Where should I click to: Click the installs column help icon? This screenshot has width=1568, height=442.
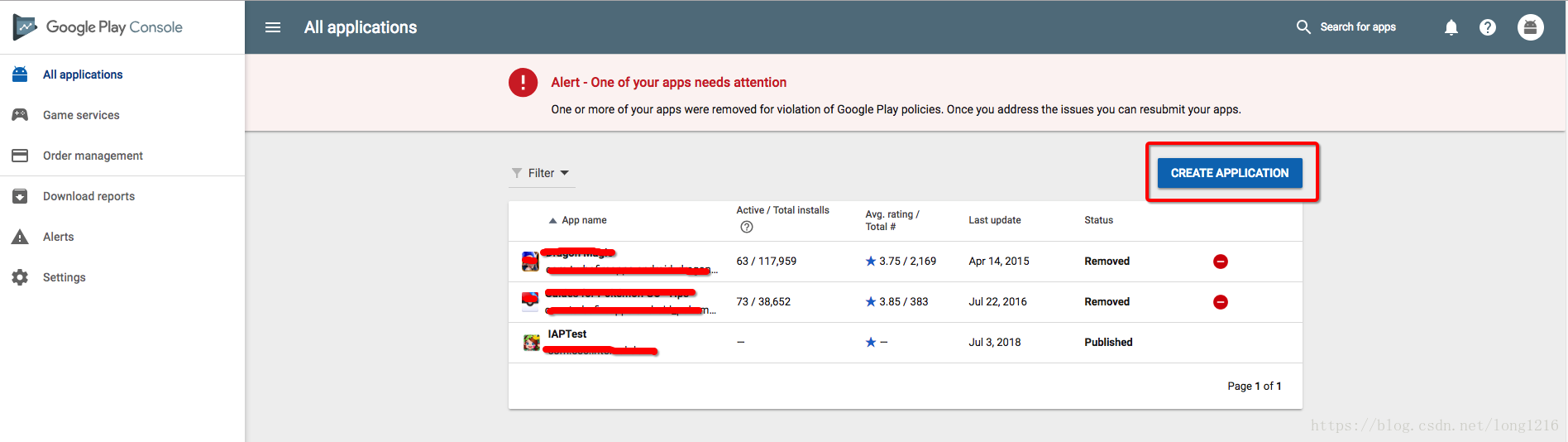[747, 227]
